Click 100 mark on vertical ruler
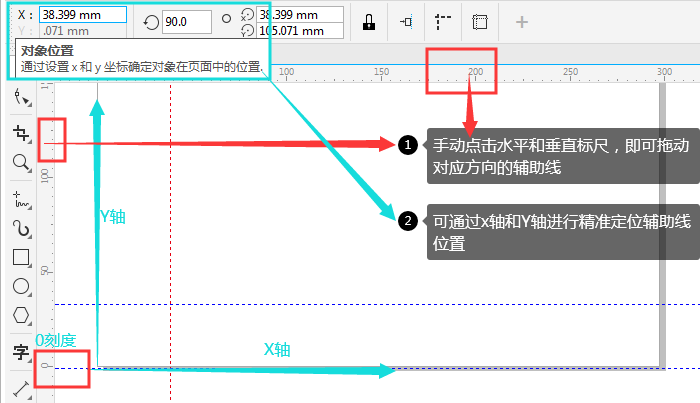Screen dimensions: 700x403 tap(45, 176)
